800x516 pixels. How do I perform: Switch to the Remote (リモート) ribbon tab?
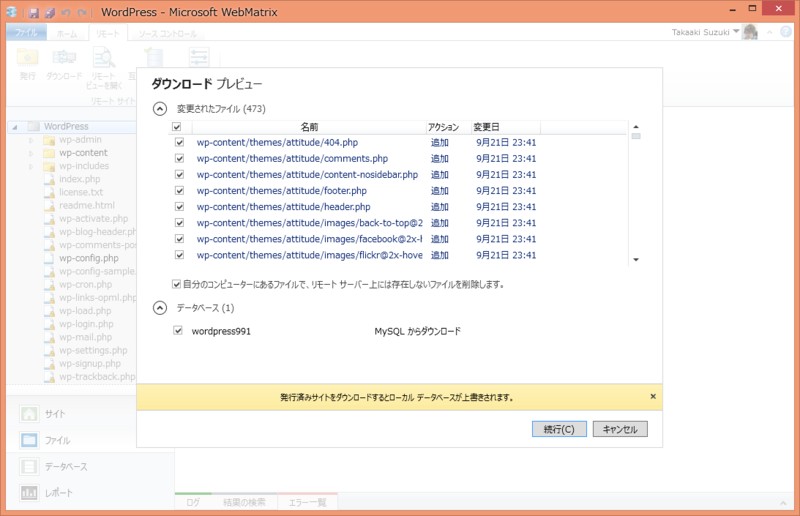pyautogui.click(x=108, y=34)
